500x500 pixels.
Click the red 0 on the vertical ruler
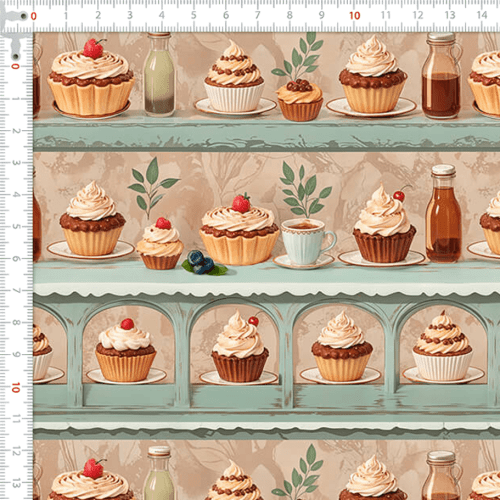click(15, 66)
